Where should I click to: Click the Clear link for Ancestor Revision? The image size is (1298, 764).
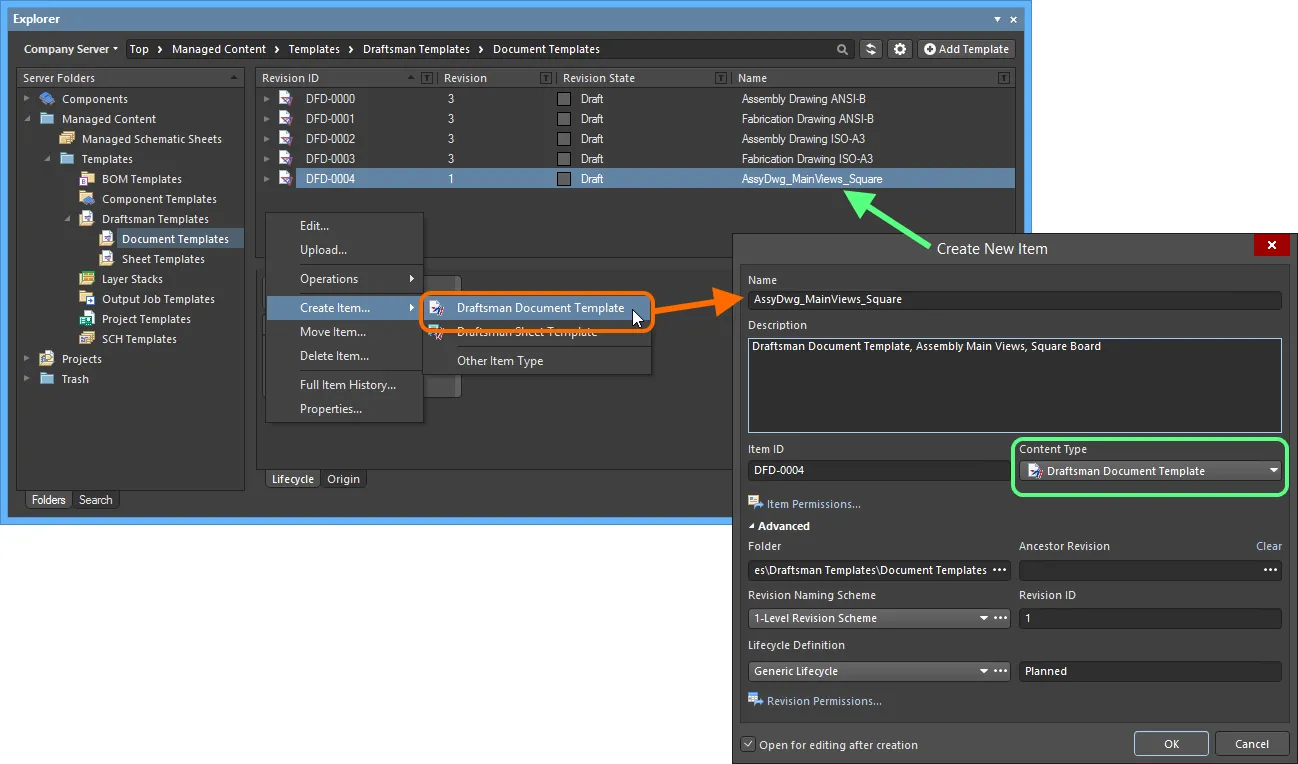tap(1269, 546)
